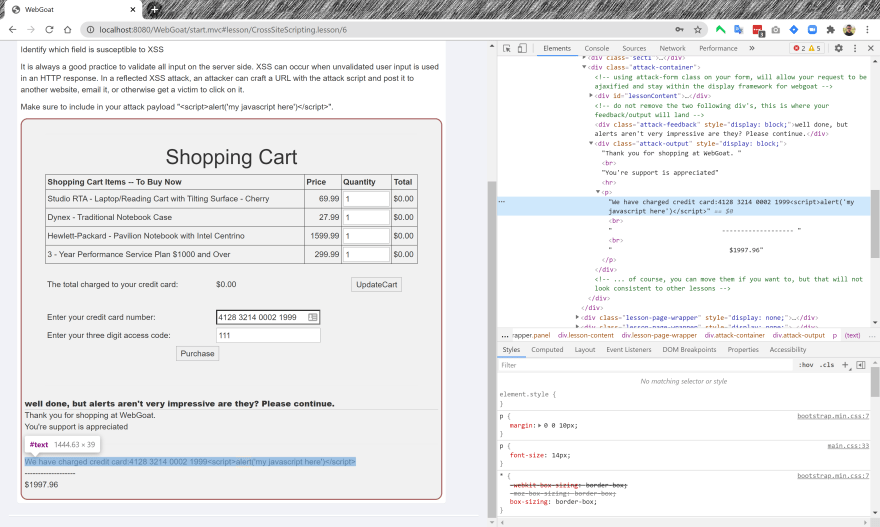Open the Properties tab
This screenshot has width=880, height=527.
click(x=743, y=350)
